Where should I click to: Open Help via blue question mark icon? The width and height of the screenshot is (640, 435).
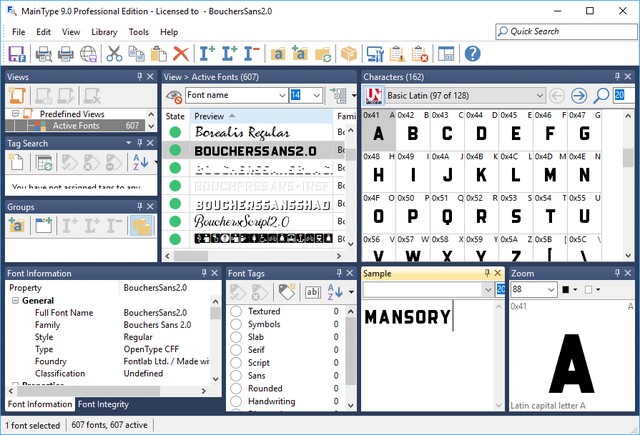point(472,54)
